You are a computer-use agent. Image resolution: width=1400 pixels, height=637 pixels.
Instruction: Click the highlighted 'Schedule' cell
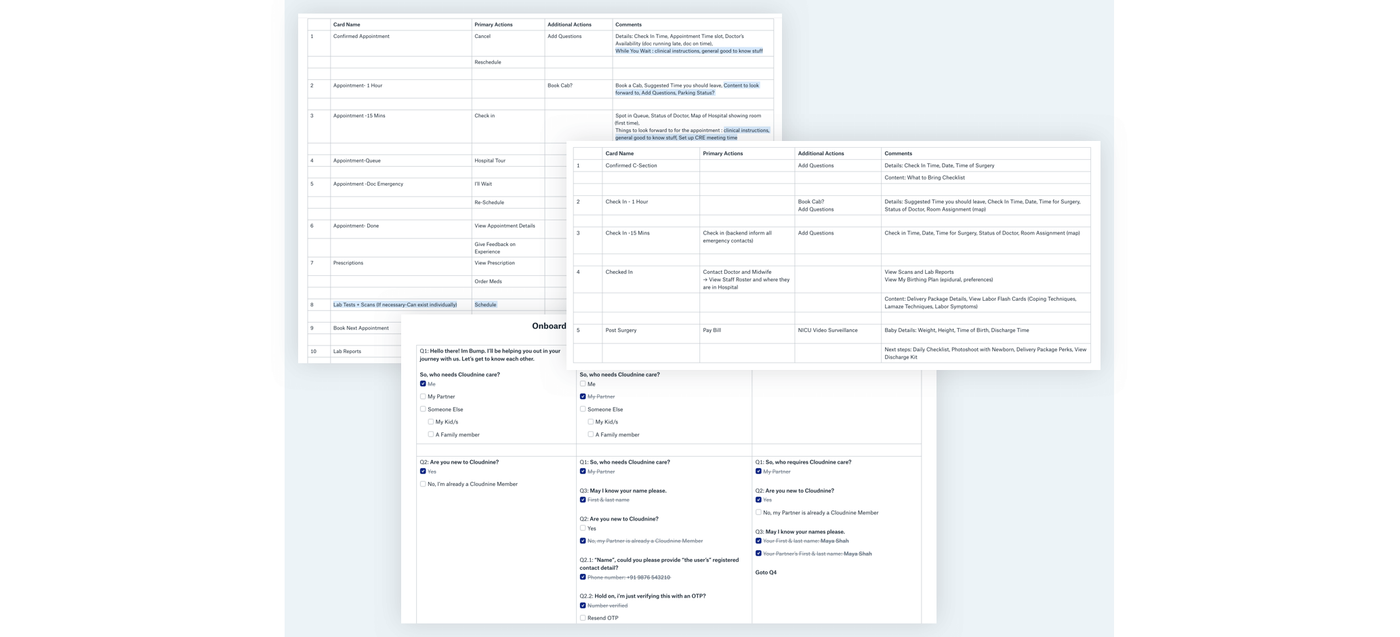(485, 305)
